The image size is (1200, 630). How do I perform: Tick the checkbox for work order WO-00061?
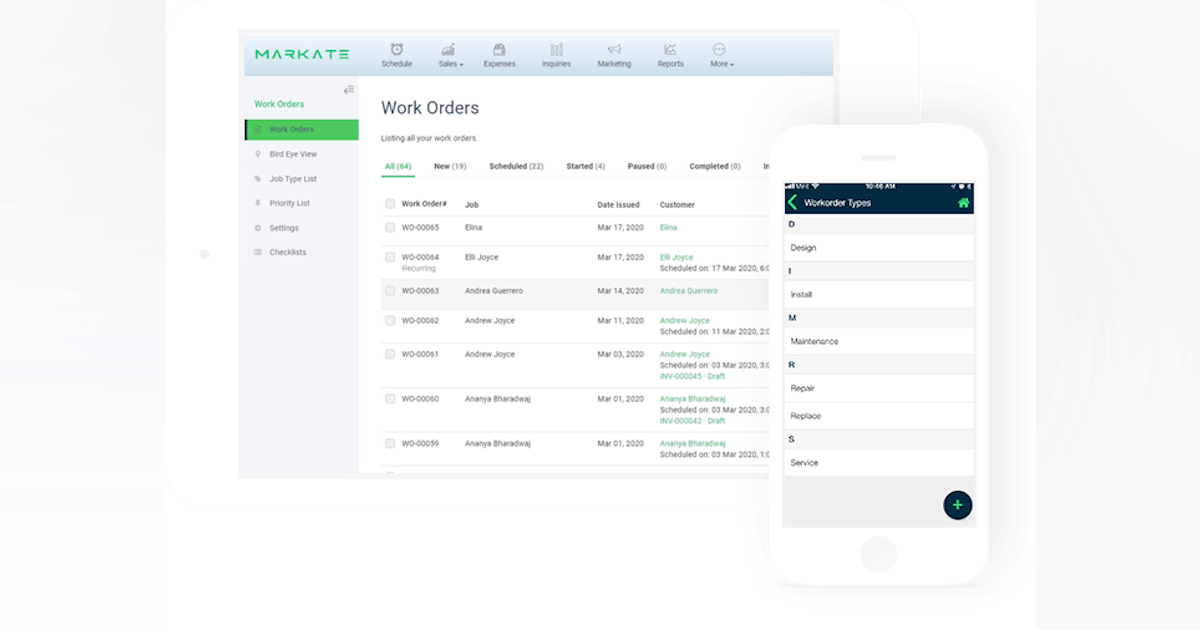(390, 354)
